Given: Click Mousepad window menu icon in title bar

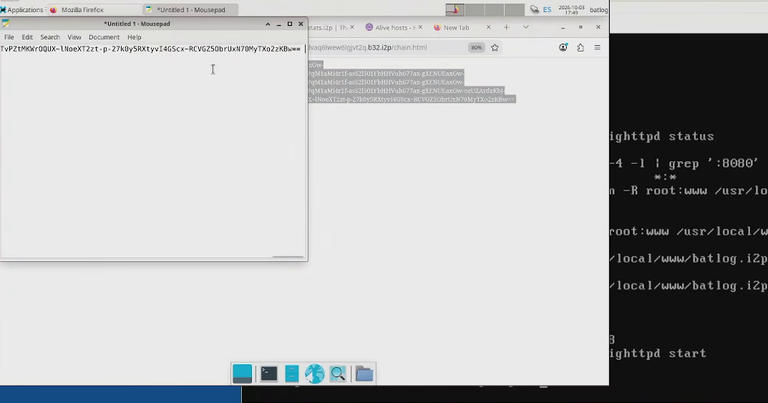Looking at the screenshot, I should point(5,24).
